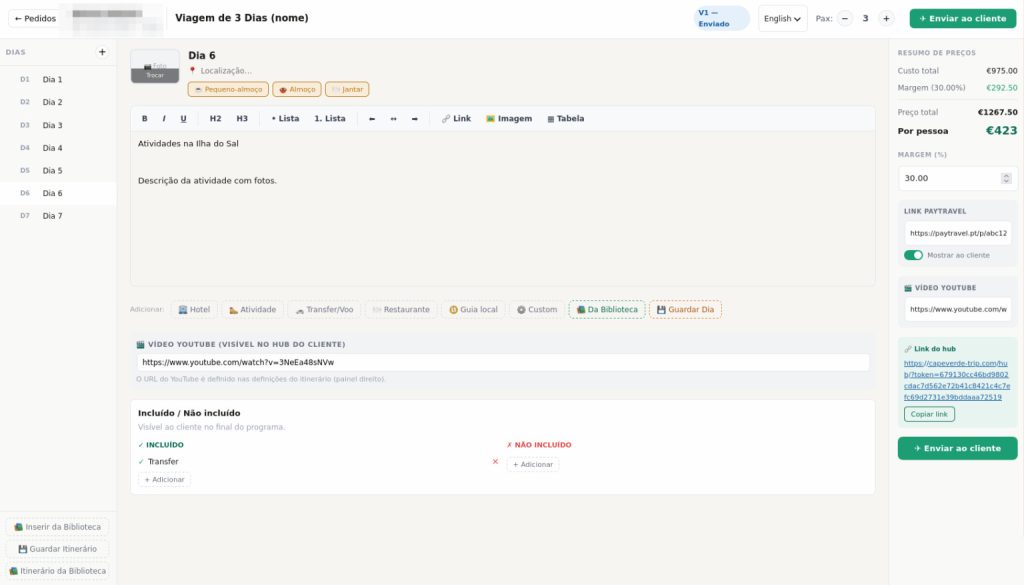Add an Atividade item
Viewport: 1024px width, 585px height.
(253, 309)
